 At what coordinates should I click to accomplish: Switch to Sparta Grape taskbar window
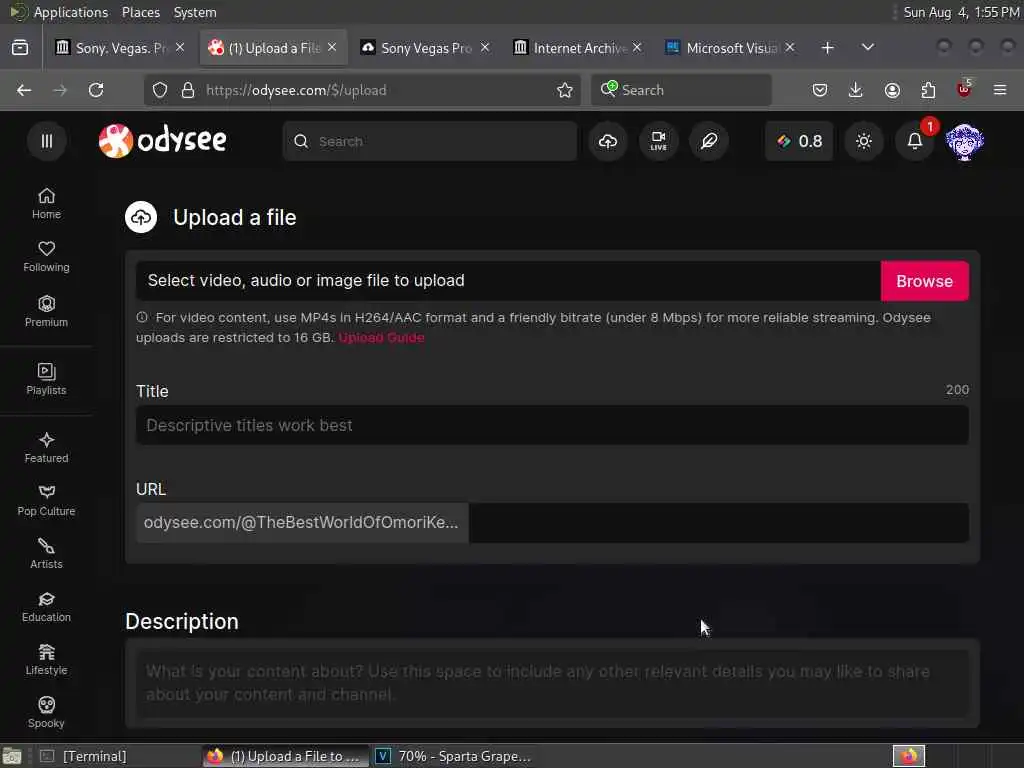(455, 756)
